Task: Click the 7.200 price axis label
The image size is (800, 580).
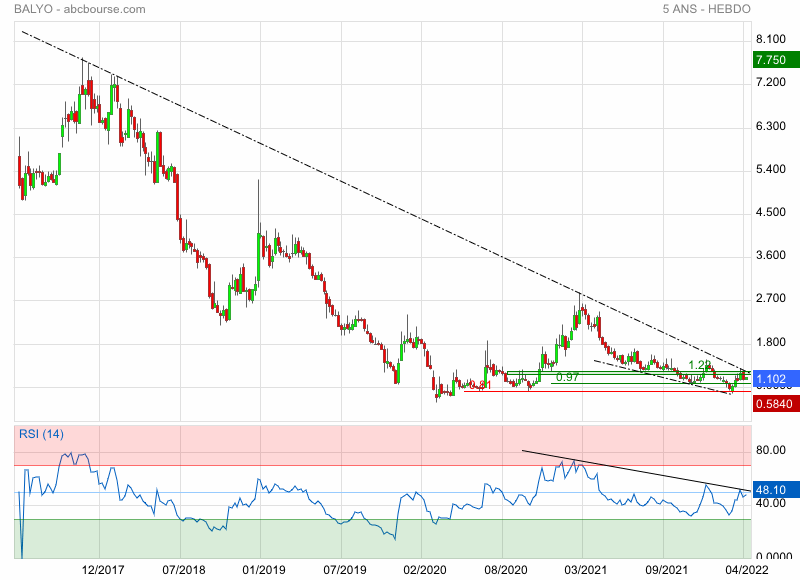Action: click(771, 82)
